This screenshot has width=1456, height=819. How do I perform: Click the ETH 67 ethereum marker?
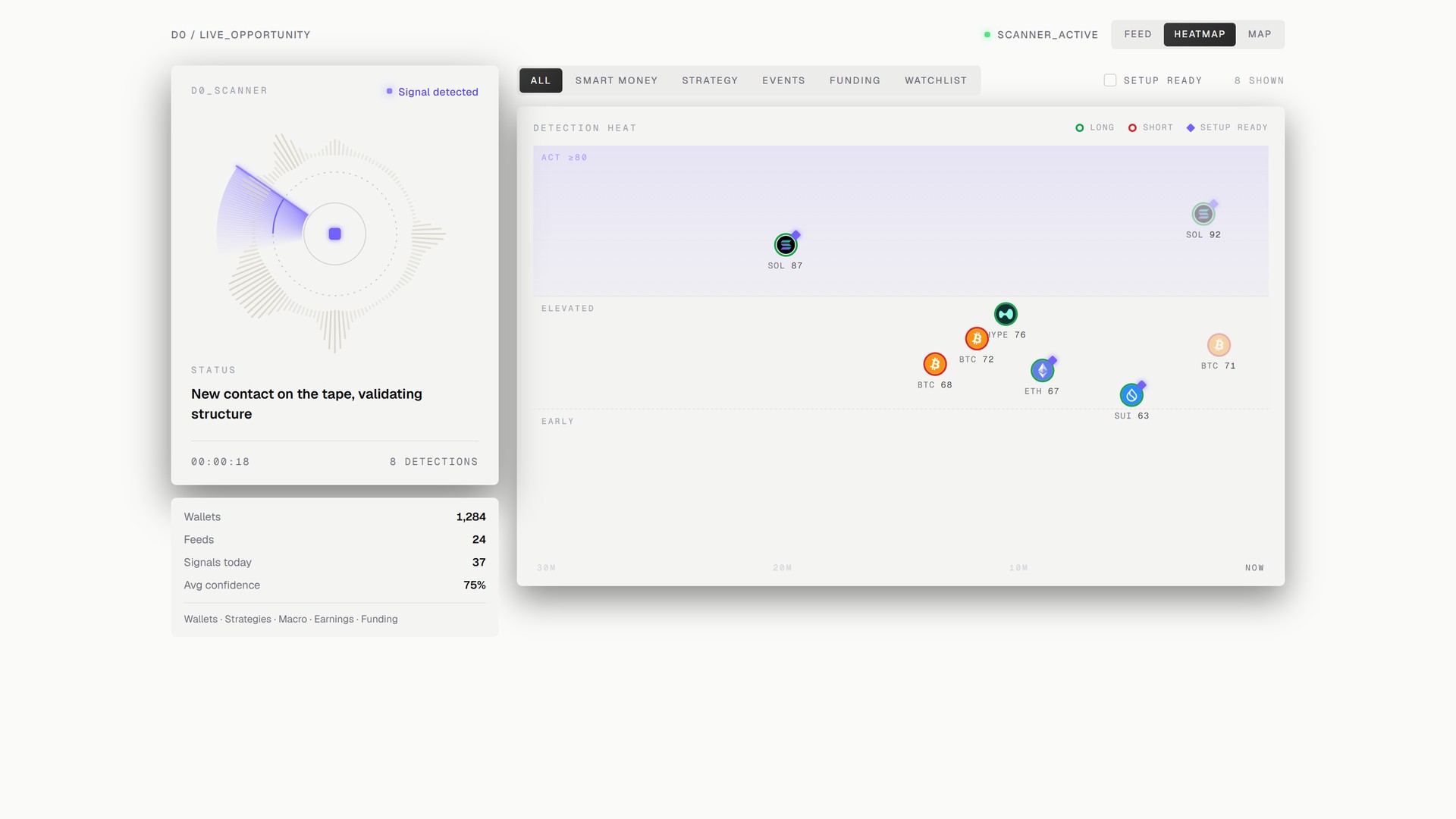pyautogui.click(x=1043, y=370)
